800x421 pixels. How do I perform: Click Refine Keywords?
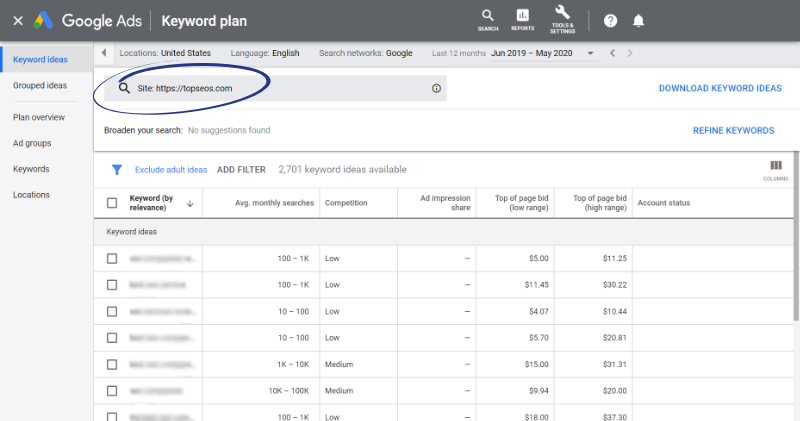click(733, 131)
